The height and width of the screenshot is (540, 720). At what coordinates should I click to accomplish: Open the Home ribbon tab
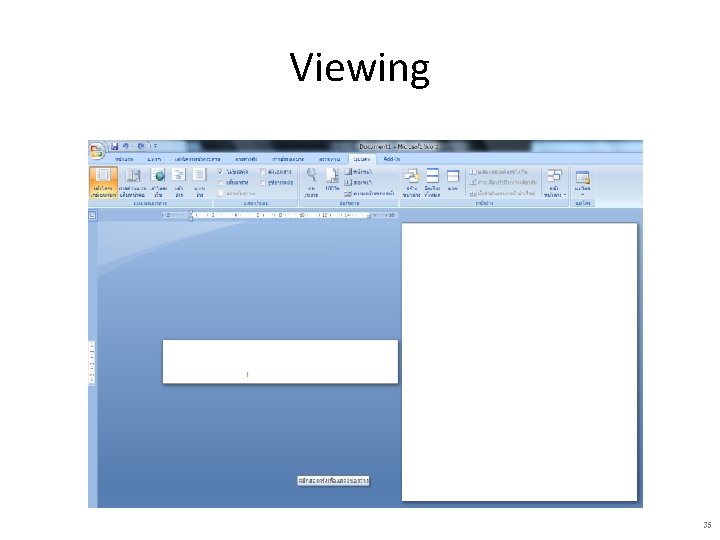(x=124, y=159)
